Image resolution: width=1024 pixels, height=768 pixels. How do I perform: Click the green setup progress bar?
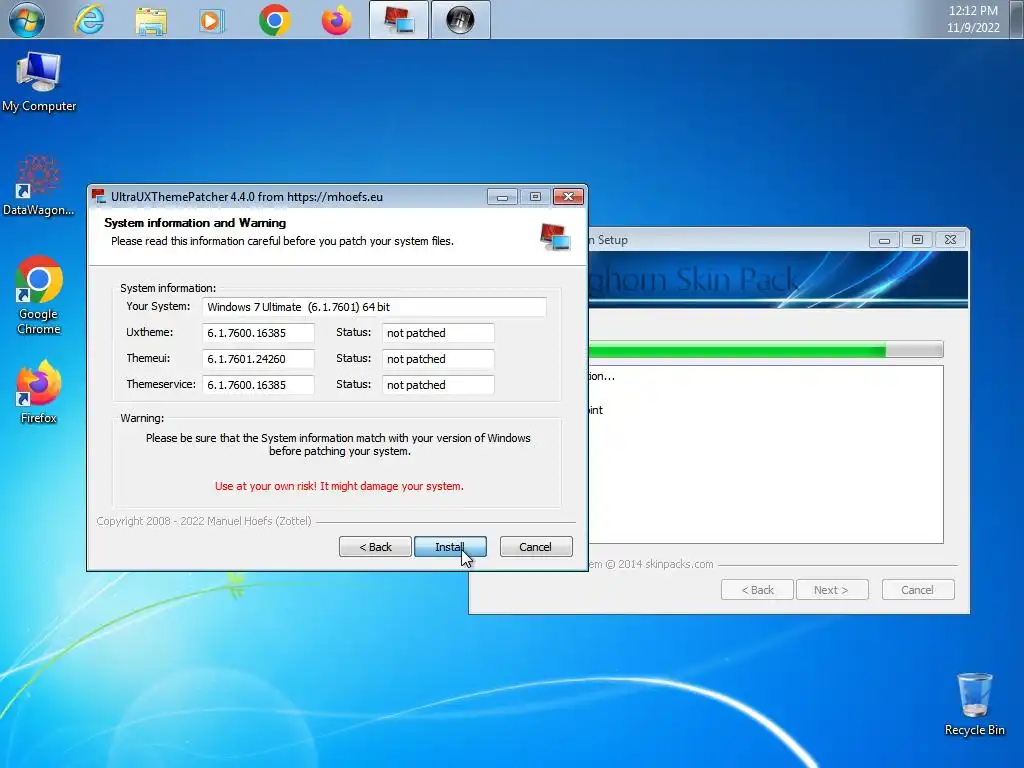tap(765, 350)
